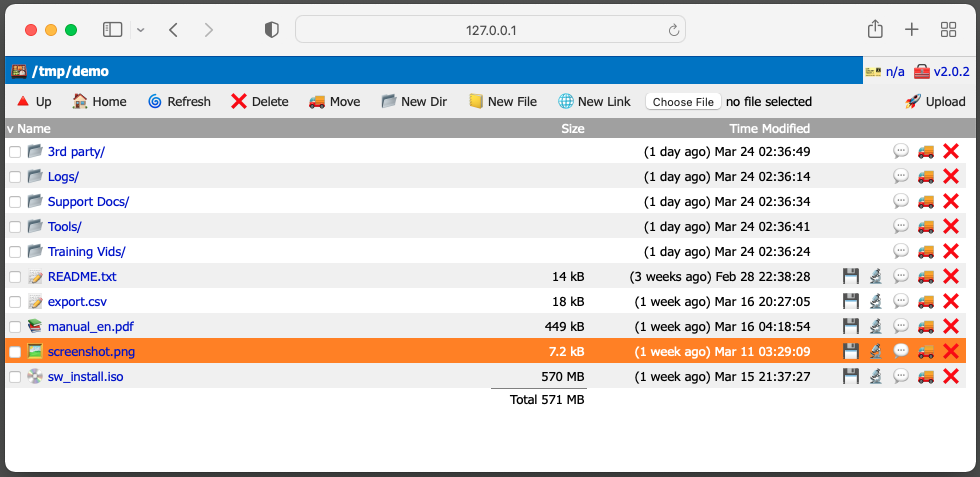Tick checkbox for Support Docs folder
The width and height of the screenshot is (980, 477).
[15, 201]
